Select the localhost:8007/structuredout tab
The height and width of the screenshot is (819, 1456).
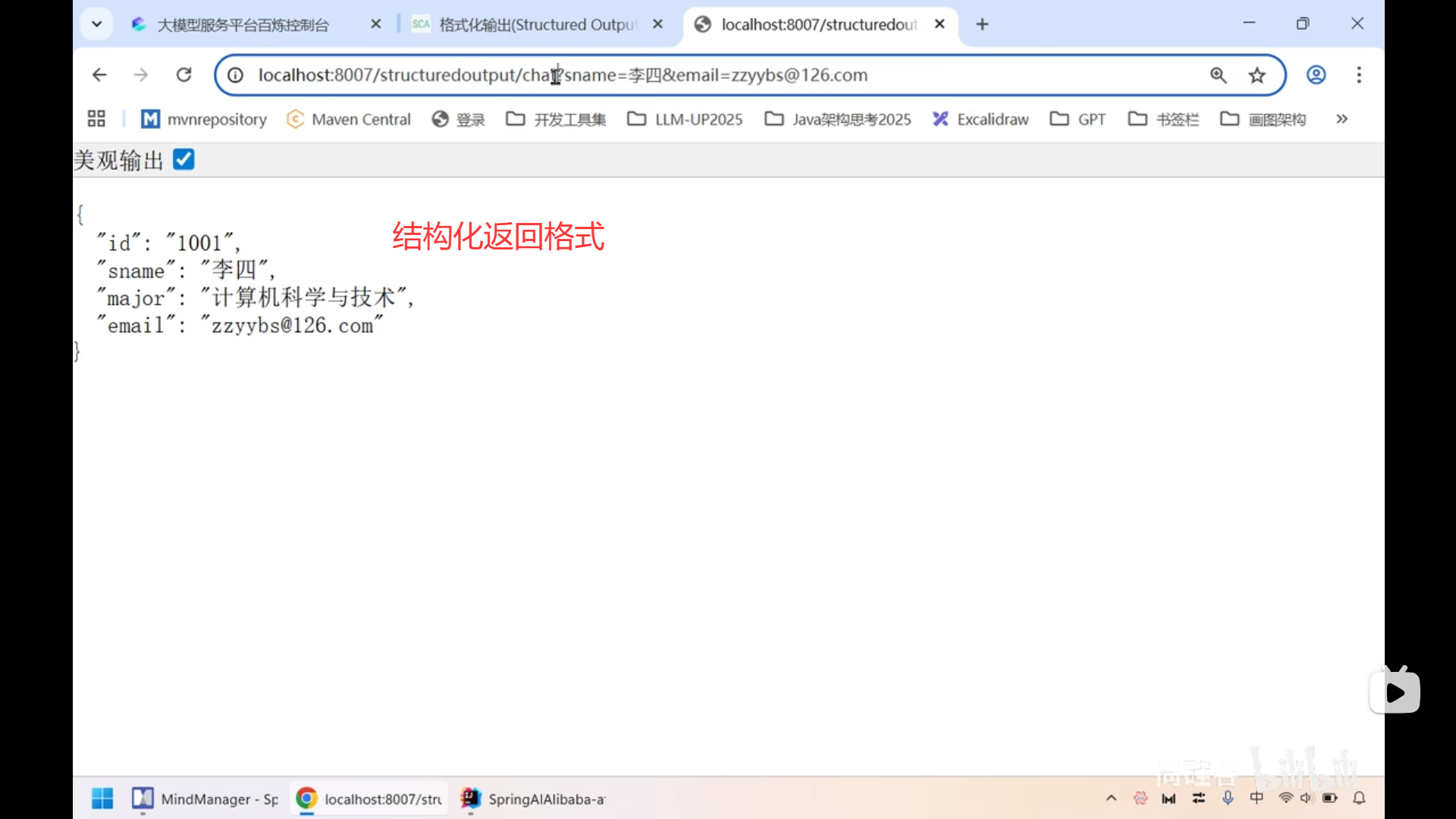click(819, 24)
